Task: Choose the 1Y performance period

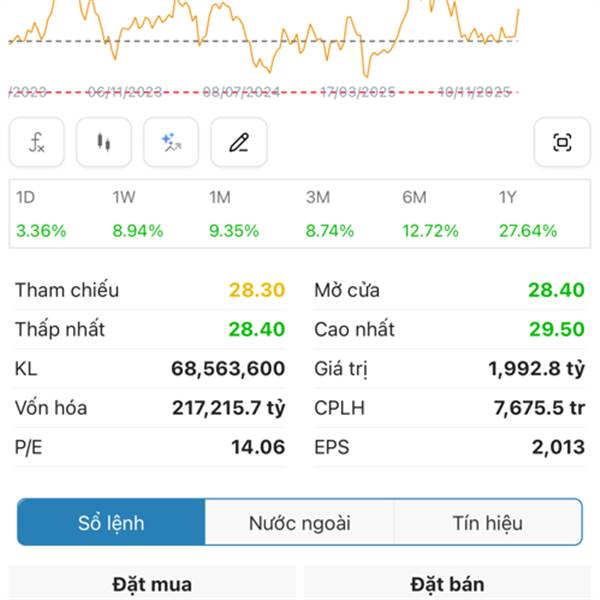Action: click(x=527, y=214)
